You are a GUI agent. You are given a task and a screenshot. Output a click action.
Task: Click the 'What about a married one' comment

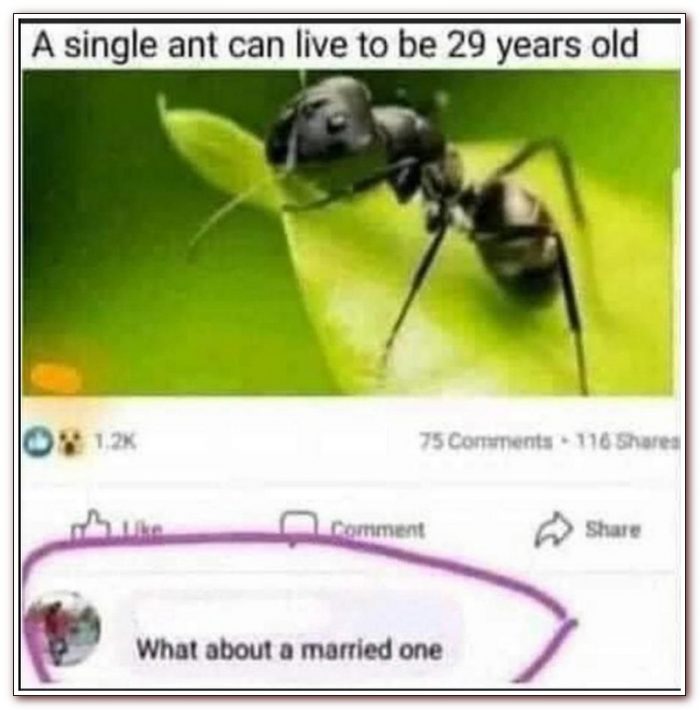click(x=289, y=650)
